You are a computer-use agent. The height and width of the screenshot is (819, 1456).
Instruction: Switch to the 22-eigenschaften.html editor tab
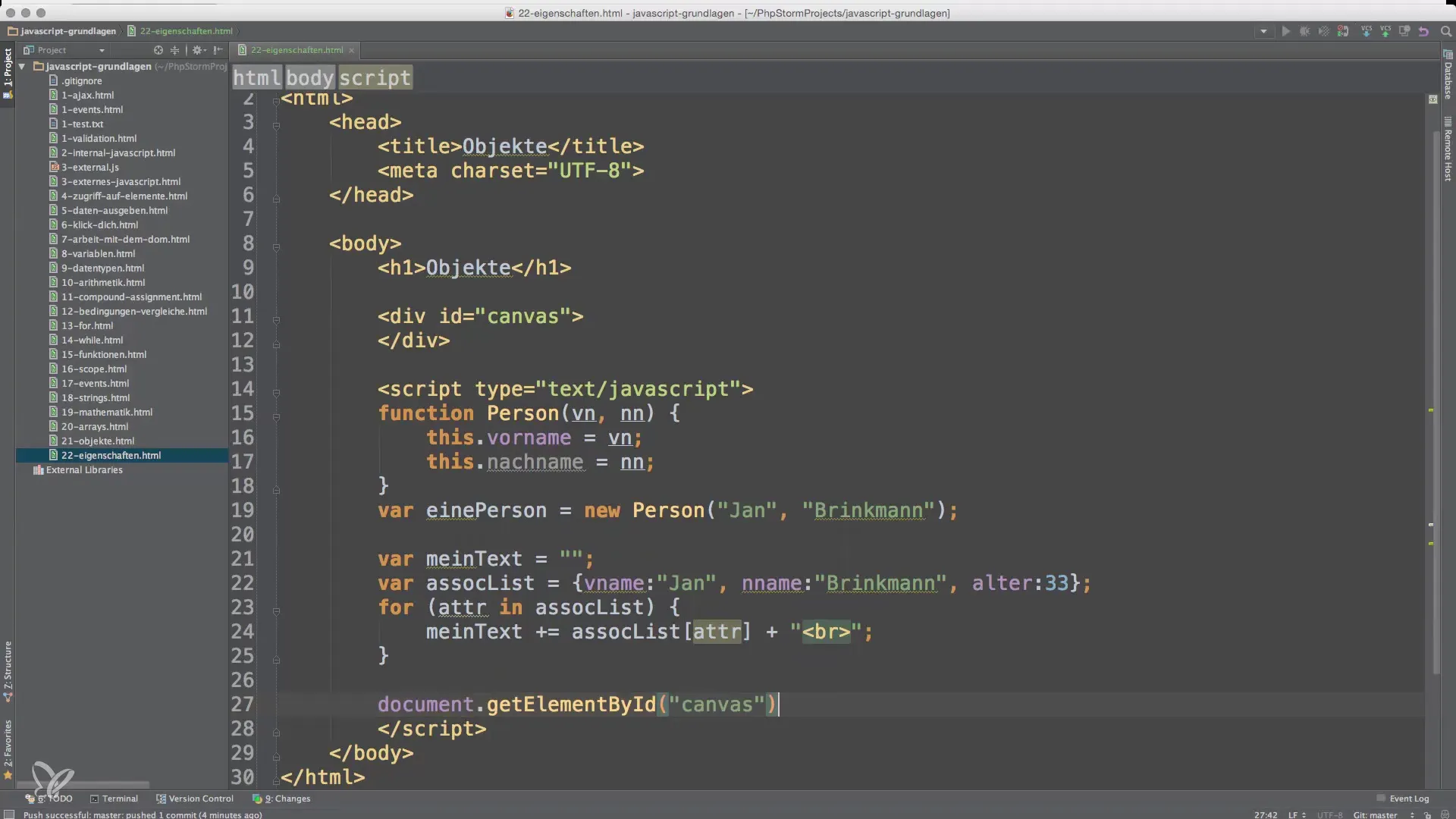297,50
